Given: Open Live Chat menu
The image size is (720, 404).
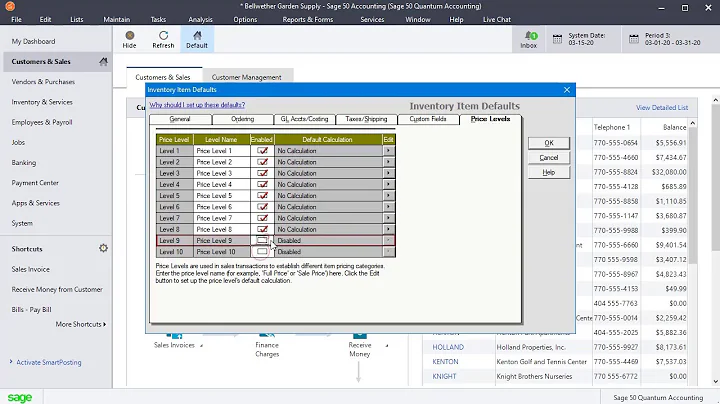Looking at the screenshot, I should click(x=497, y=19).
